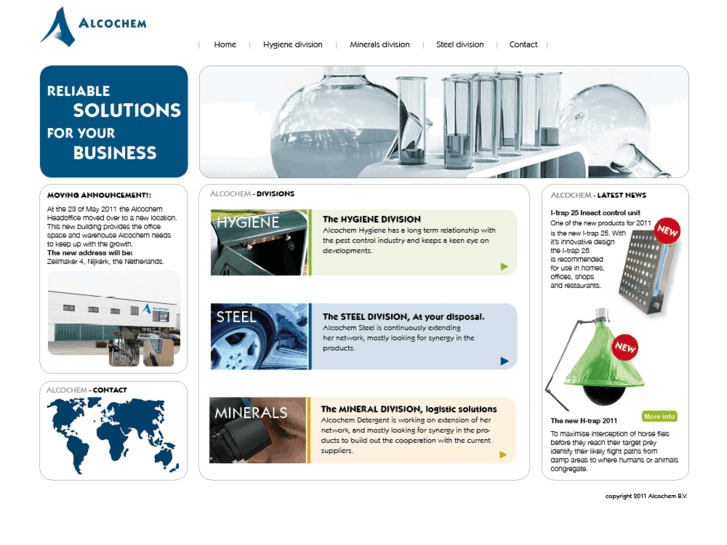The image size is (727, 545).
Task: Open the Contact navigation item
Action: tap(523, 45)
